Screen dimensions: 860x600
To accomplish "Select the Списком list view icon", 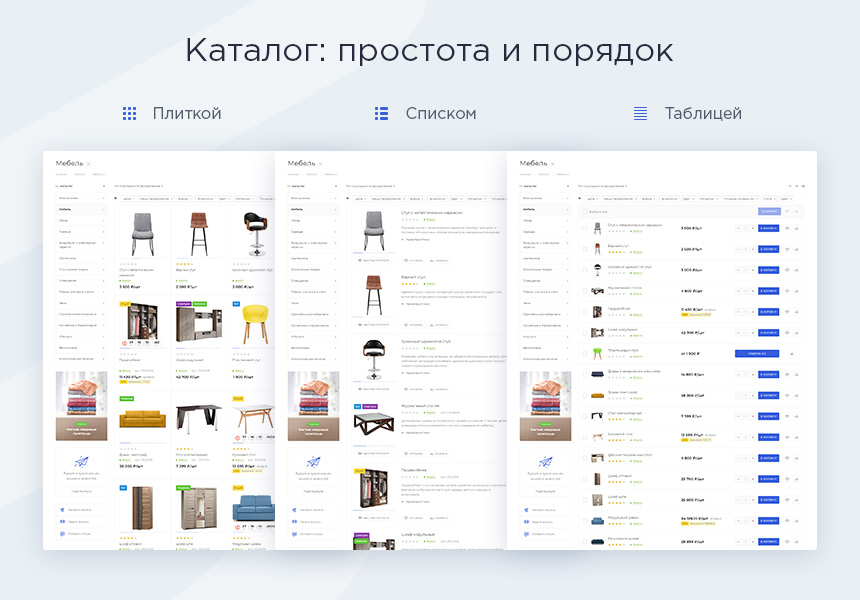I will click(x=381, y=113).
